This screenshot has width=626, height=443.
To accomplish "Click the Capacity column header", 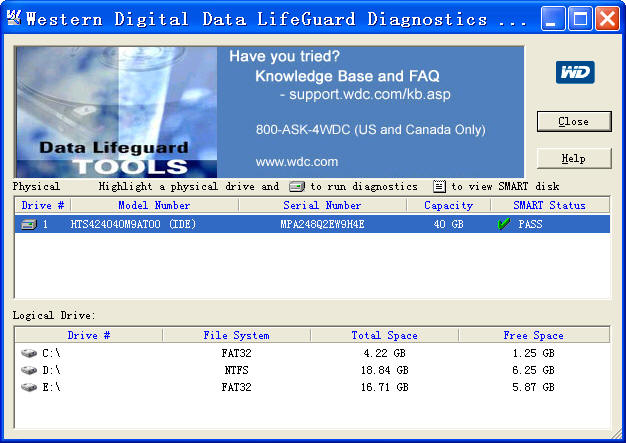I will pos(448,205).
